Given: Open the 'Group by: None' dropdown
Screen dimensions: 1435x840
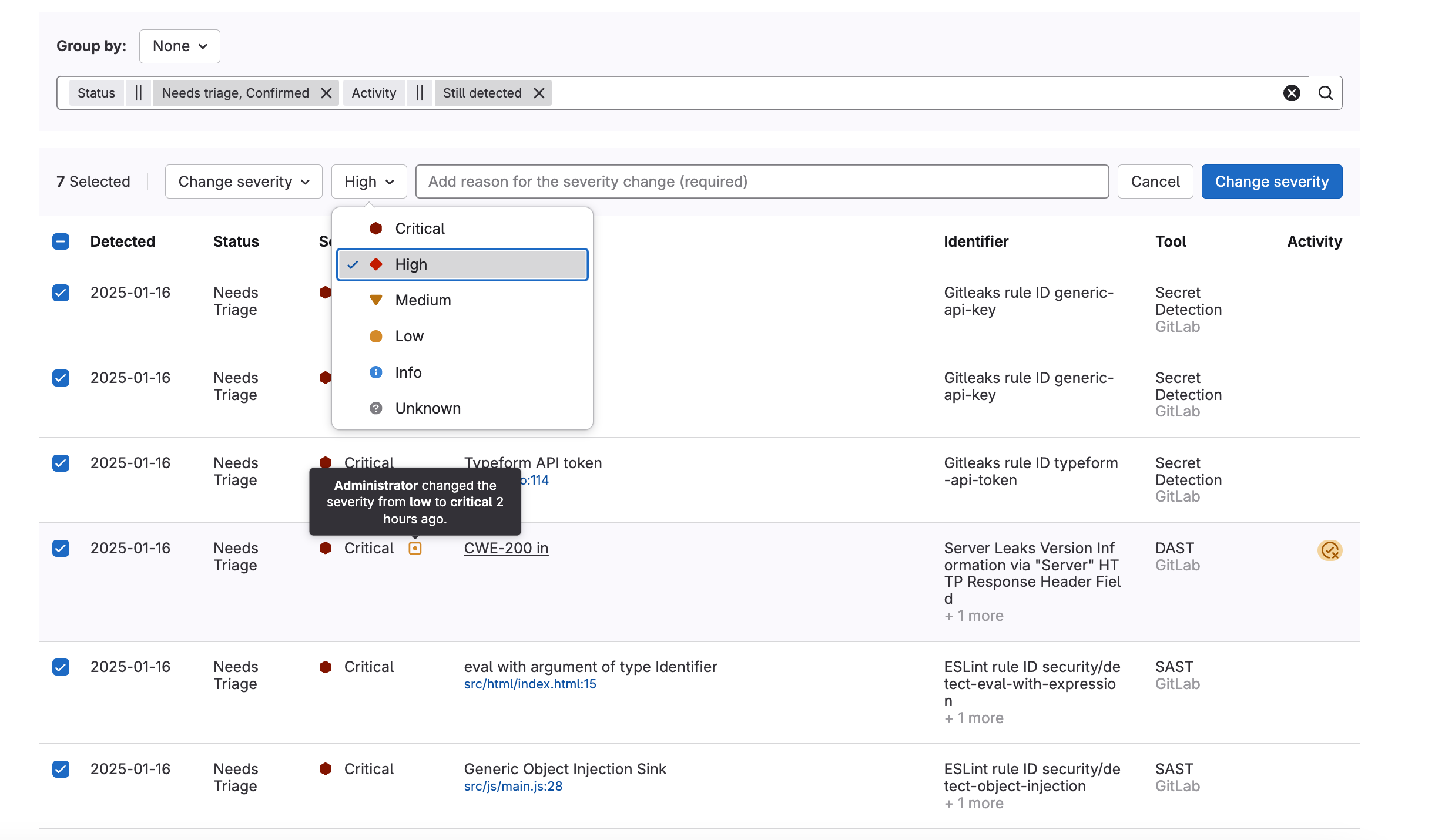Looking at the screenshot, I should tap(179, 46).
